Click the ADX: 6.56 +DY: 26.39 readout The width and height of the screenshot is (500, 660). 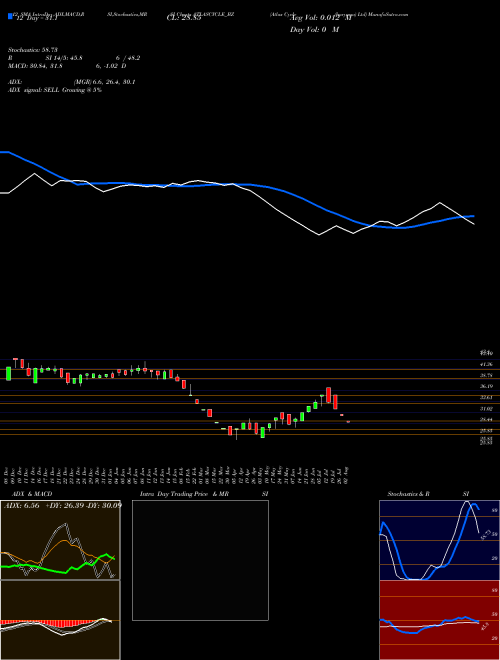click(x=62, y=506)
